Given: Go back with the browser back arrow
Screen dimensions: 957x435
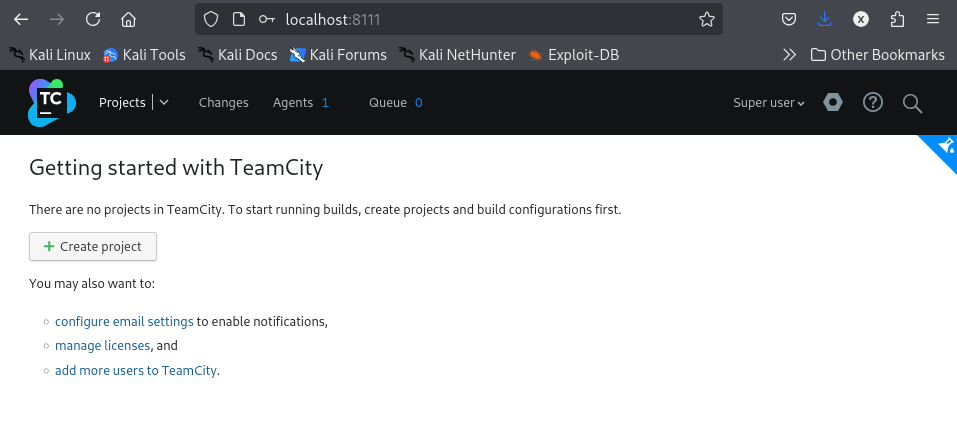Looking at the screenshot, I should pos(21,20).
